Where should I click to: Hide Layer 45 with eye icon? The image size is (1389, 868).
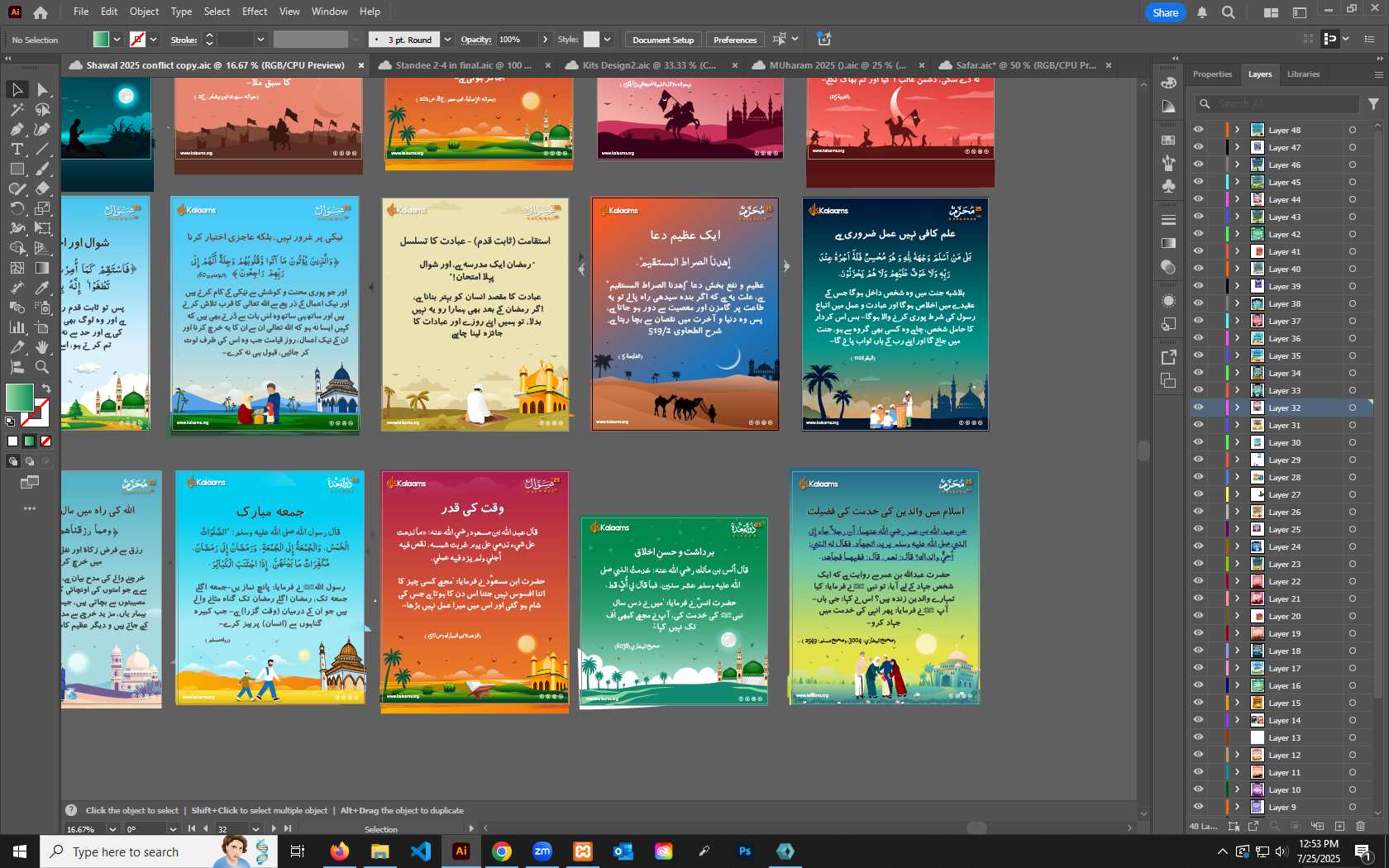[1198, 182]
